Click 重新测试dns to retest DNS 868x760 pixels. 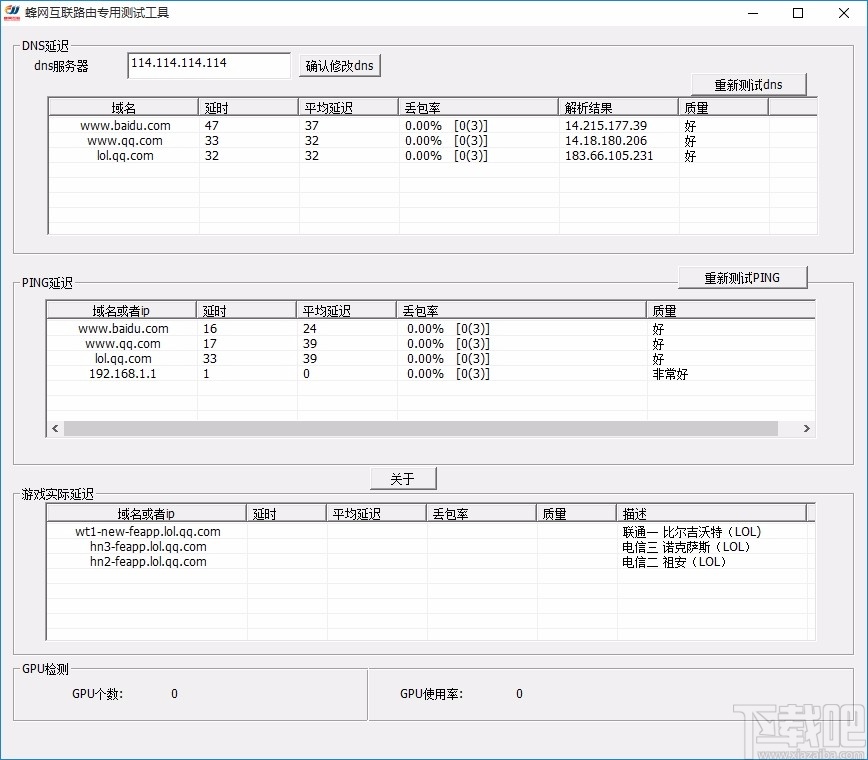pyautogui.click(x=749, y=84)
